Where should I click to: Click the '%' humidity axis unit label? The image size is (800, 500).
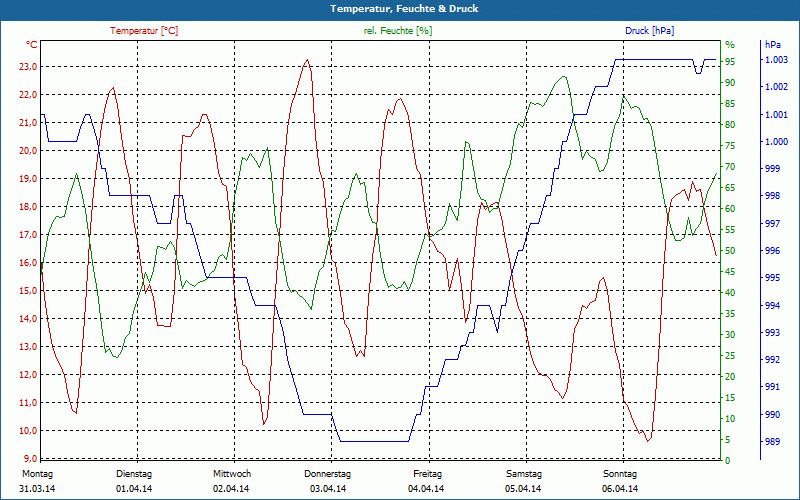tap(730, 45)
